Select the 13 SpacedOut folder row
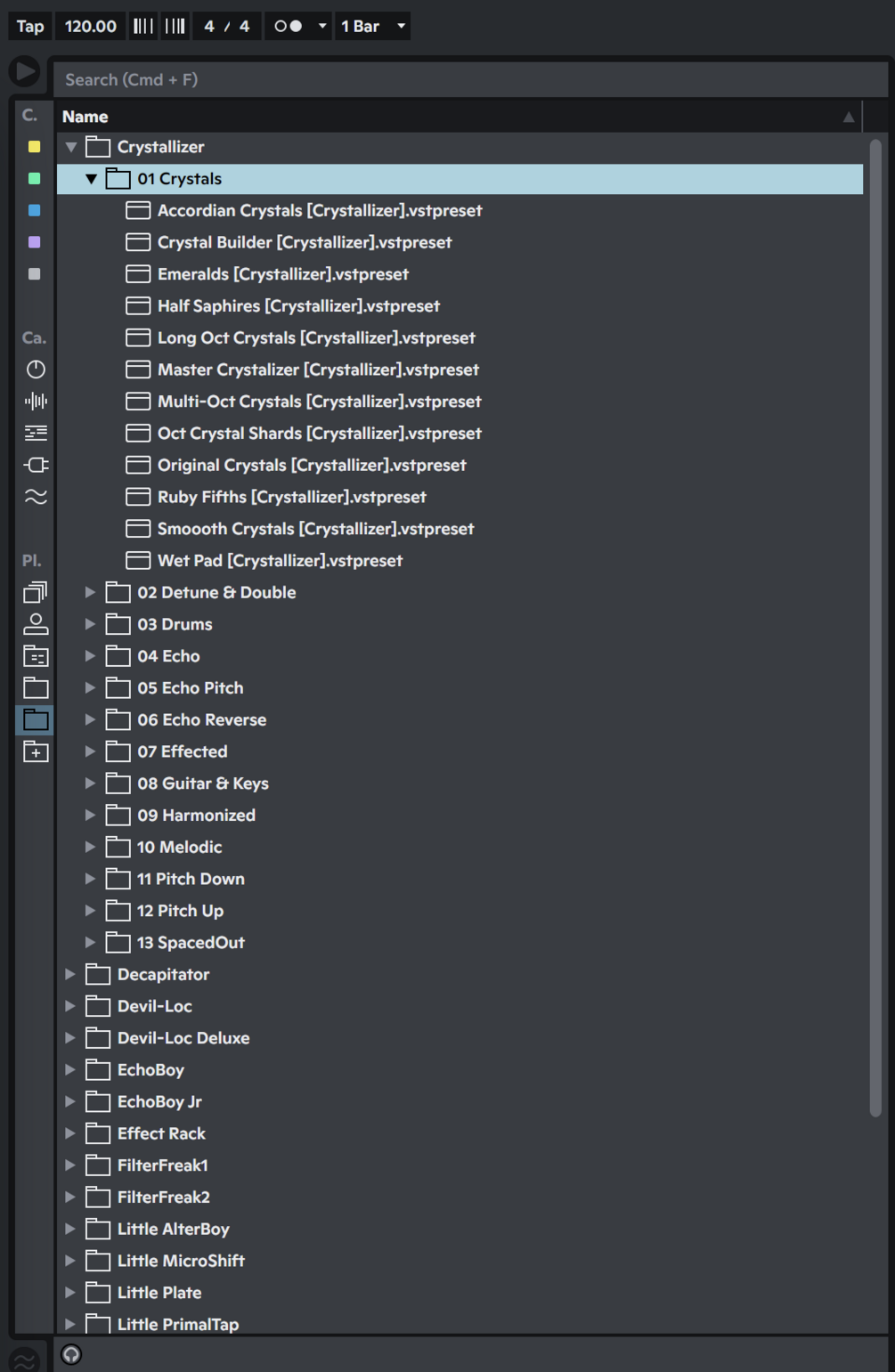895x1372 pixels. 460,943
